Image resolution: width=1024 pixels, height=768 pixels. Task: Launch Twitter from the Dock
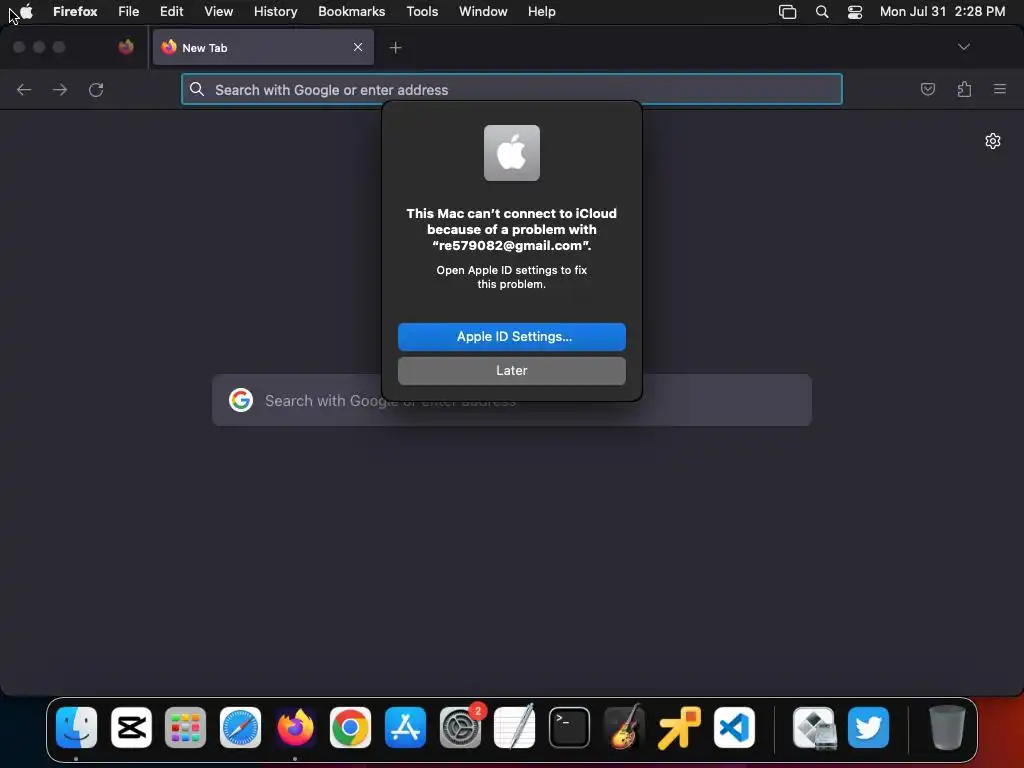[x=869, y=727]
